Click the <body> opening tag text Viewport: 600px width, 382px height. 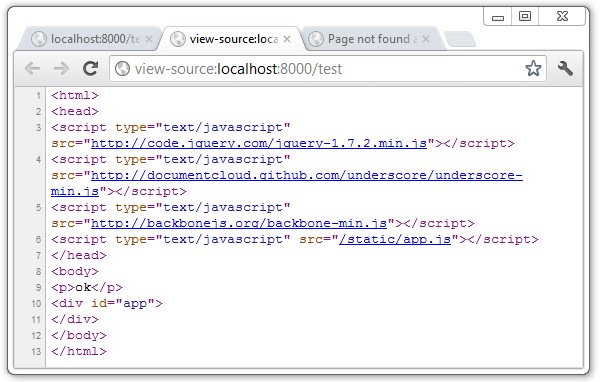pyautogui.click(x=75, y=271)
